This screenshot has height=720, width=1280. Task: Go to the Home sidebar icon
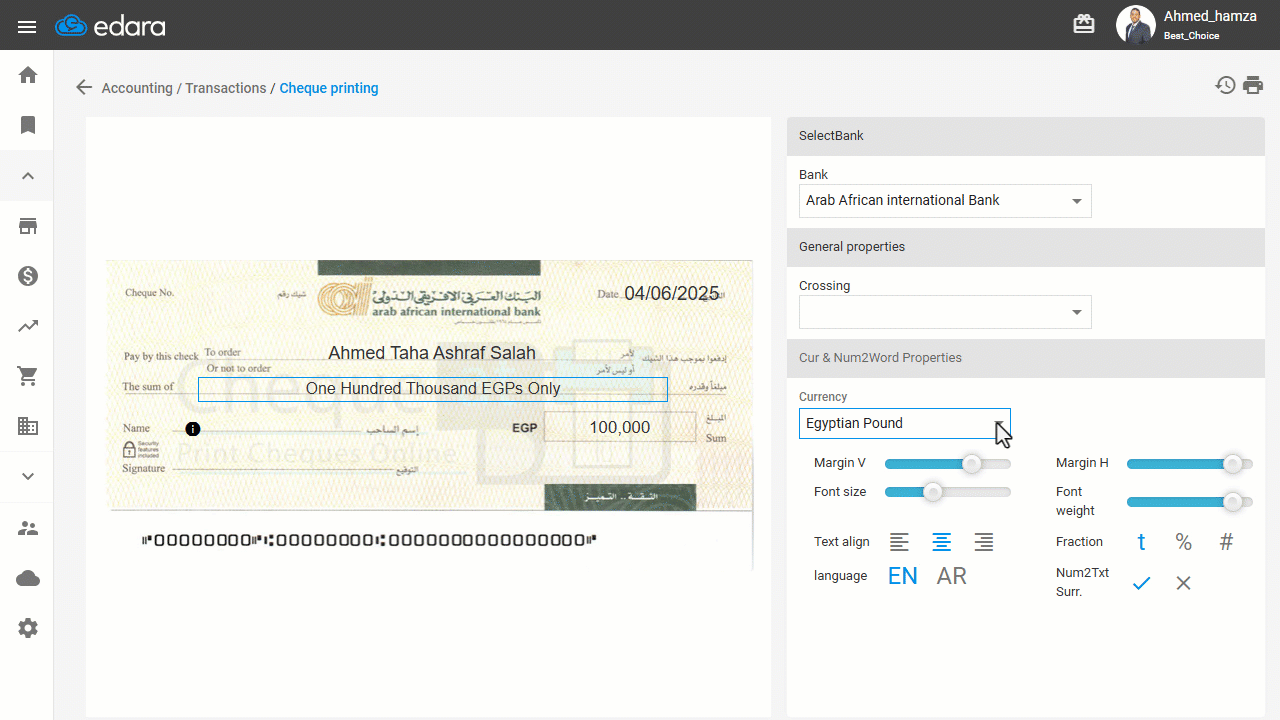coord(28,75)
